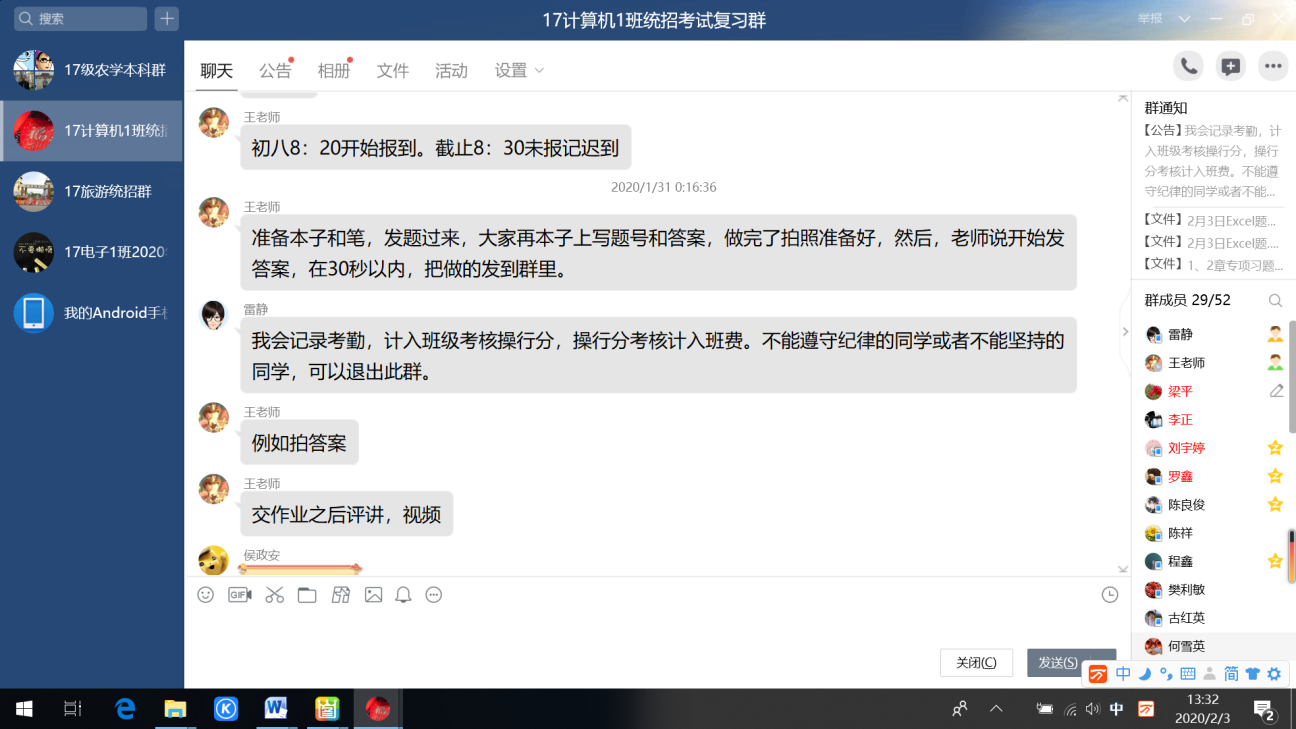Select the scissors screenshot tool
Screen dimensions: 1296x729
click(275, 595)
